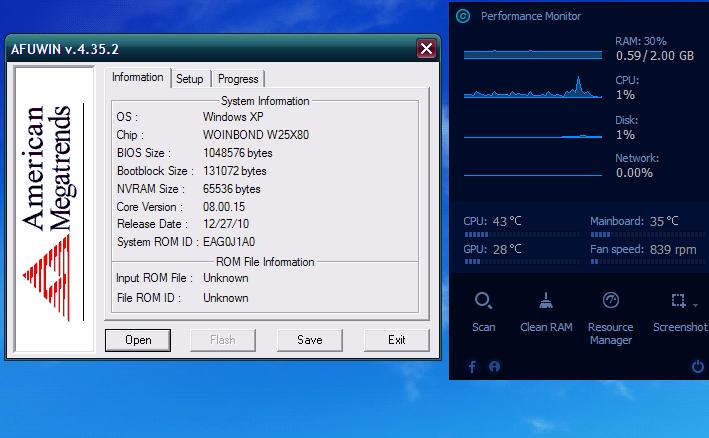Click the '65536 bytes' NVRAM value
This screenshot has width=709, height=438.
coord(232,189)
